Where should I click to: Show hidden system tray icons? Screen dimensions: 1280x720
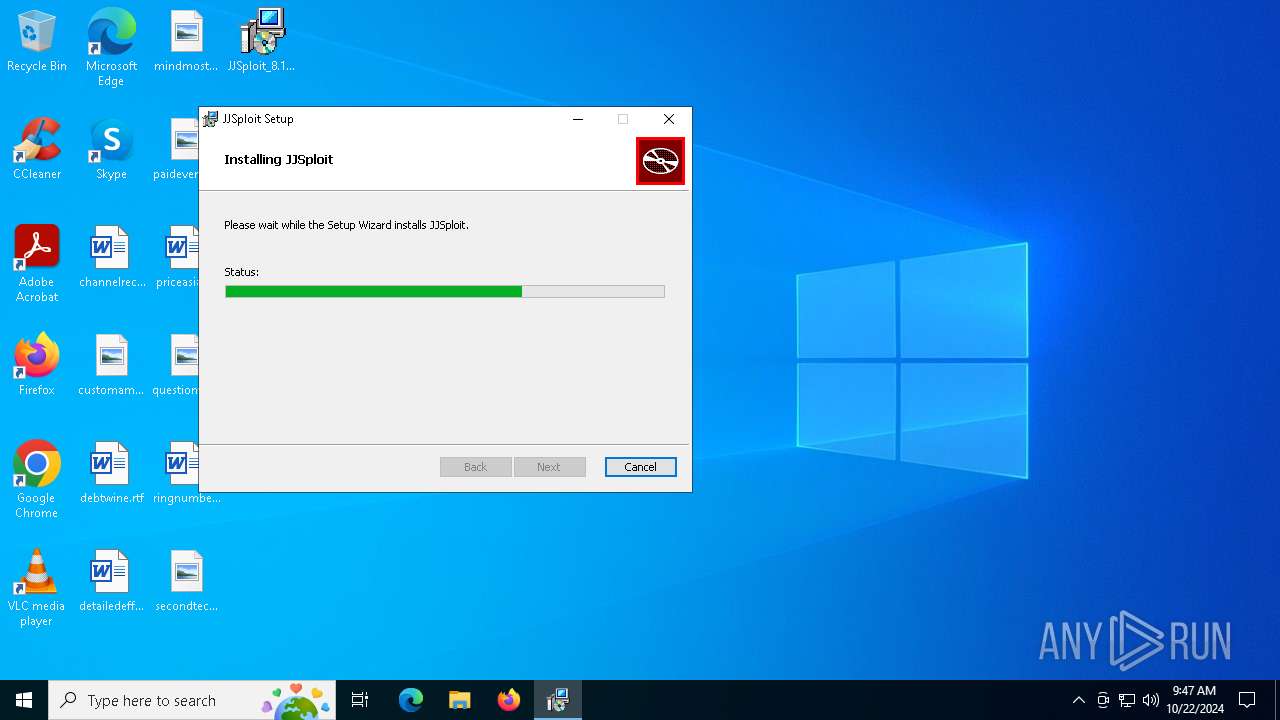(1078, 700)
